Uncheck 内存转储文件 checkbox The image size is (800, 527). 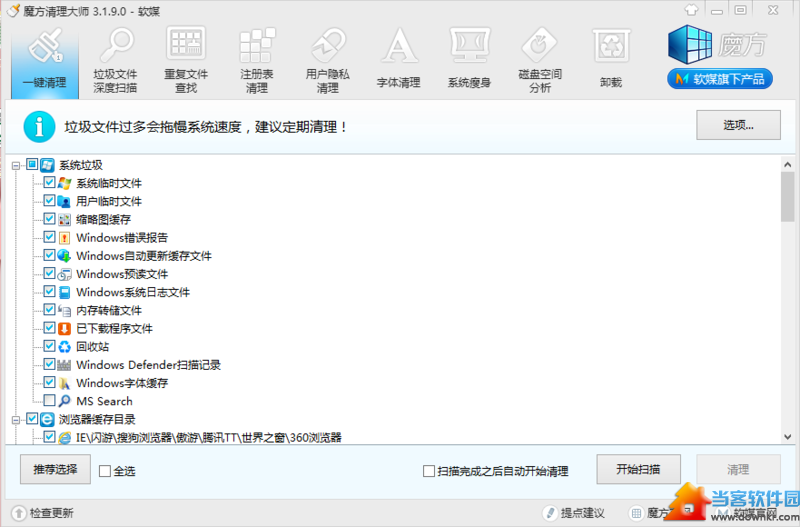pos(49,310)
